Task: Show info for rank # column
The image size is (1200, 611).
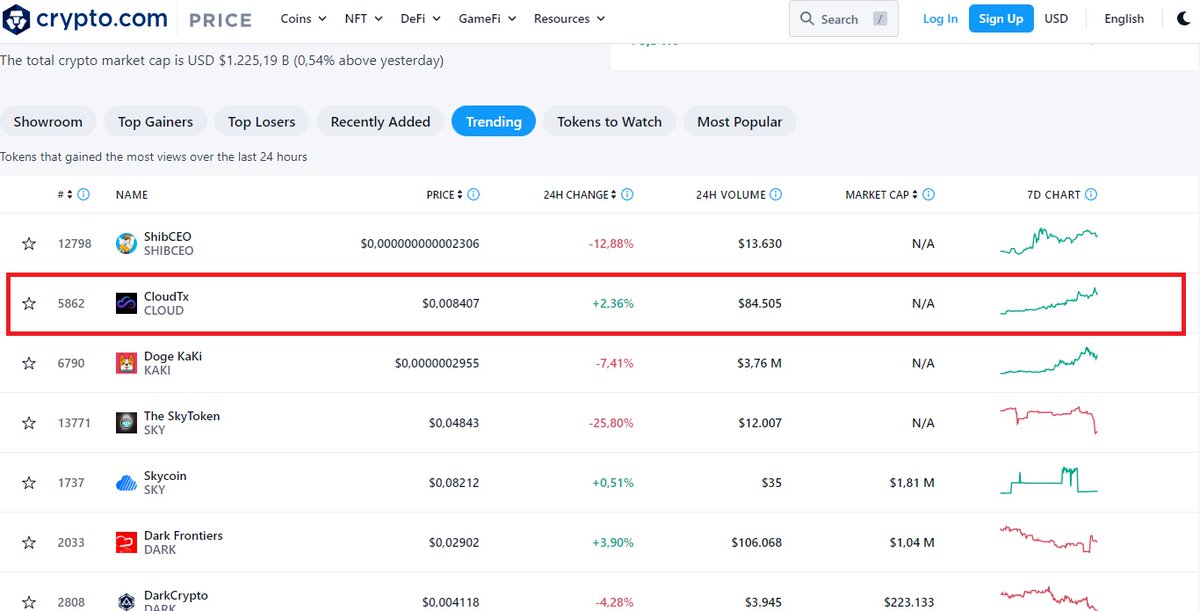Action: click(x=84, y=195)
